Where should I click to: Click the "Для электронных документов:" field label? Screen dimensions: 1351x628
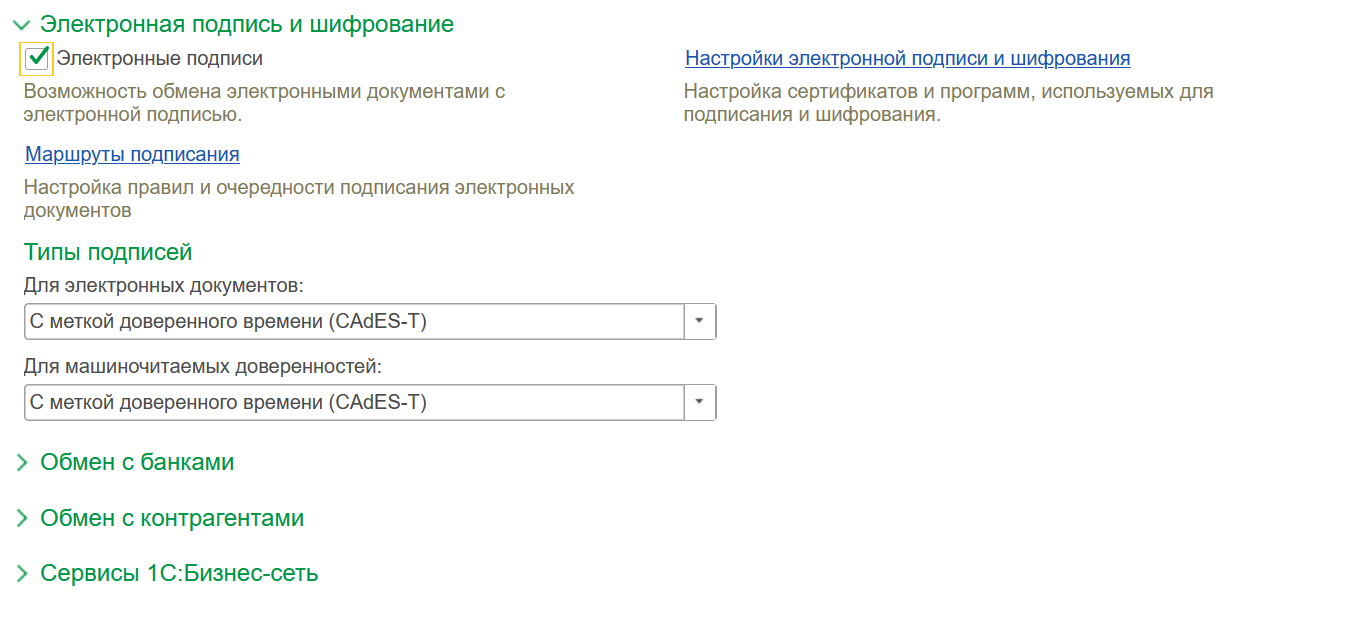coord(163,286)
